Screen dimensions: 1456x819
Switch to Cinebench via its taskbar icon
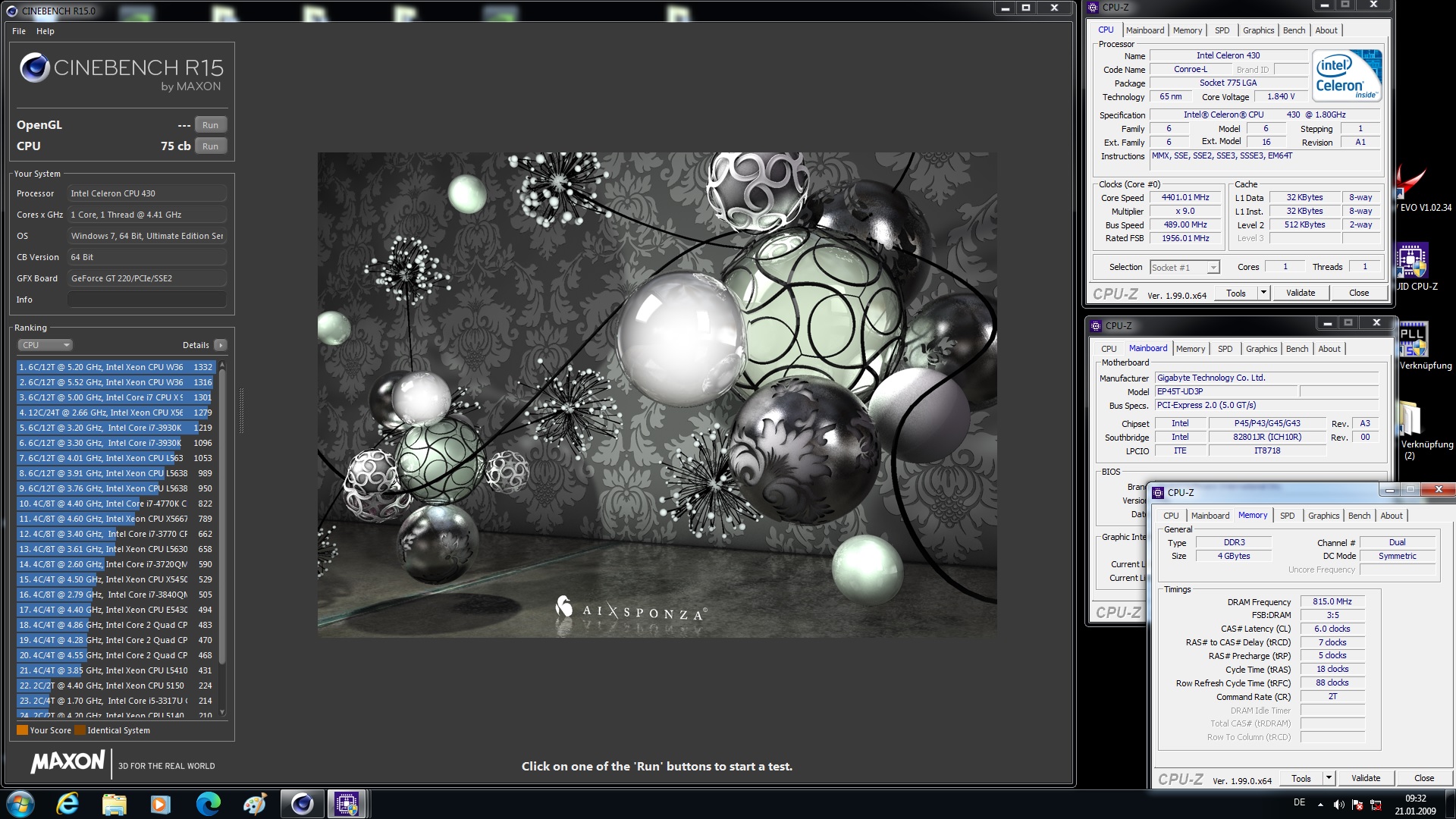[x=302, y=804]
